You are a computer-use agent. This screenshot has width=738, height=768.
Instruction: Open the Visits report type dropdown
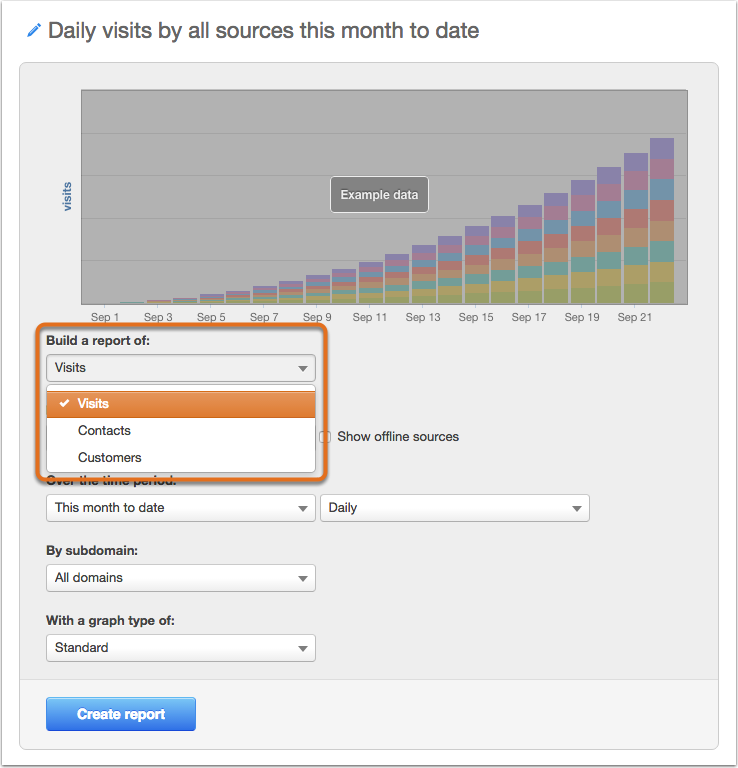181,368
